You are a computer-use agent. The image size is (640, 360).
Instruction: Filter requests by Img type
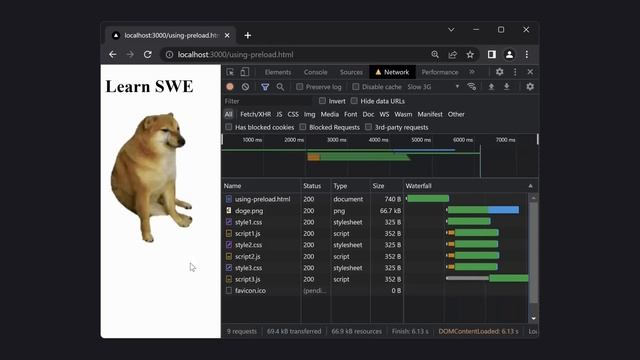tap(309, 114)
